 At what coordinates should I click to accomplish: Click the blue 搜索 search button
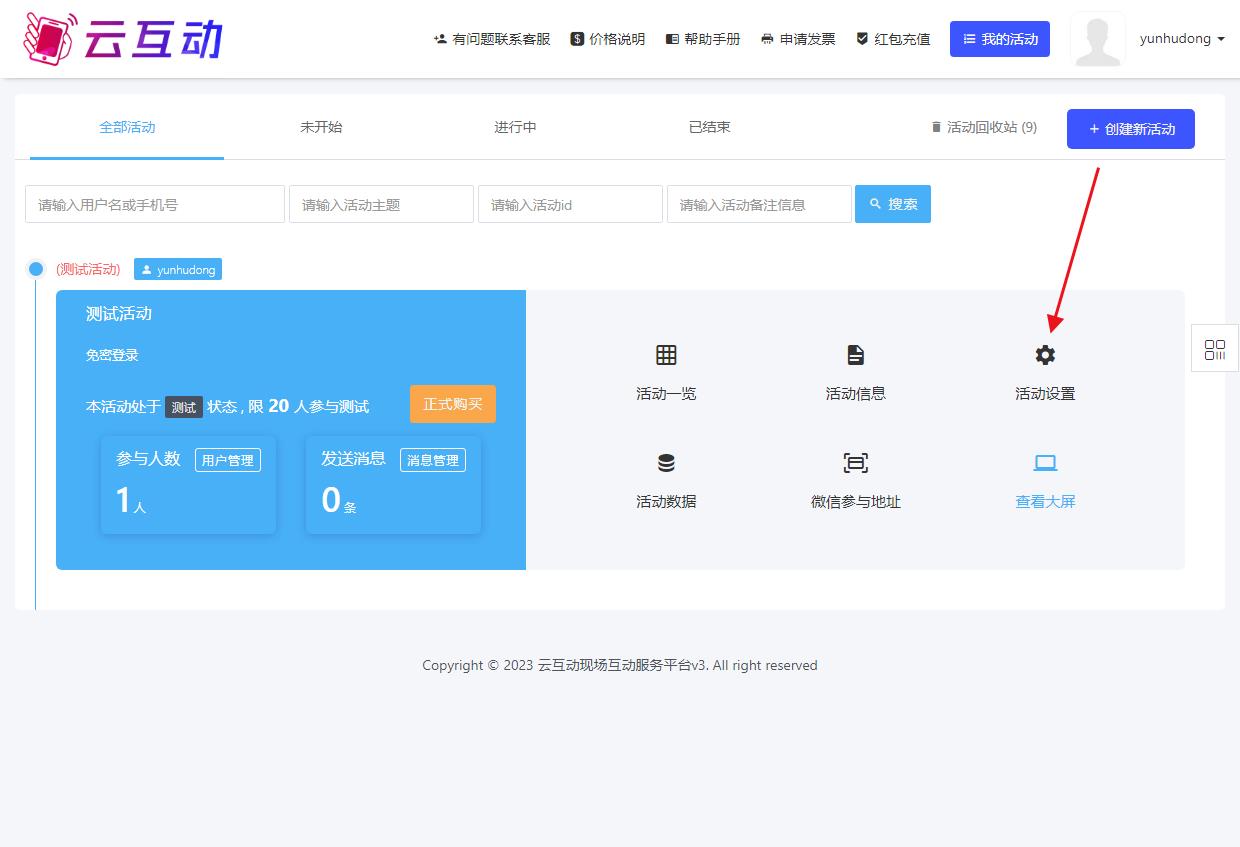point(892,203)
